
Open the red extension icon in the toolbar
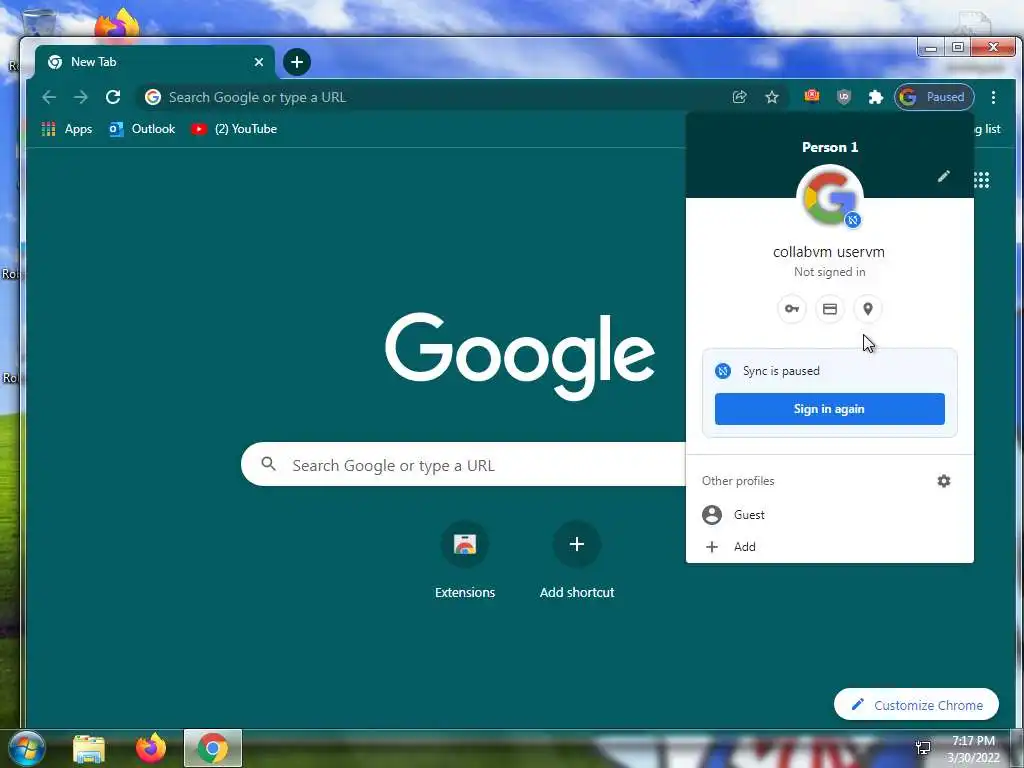coord(812,97)
